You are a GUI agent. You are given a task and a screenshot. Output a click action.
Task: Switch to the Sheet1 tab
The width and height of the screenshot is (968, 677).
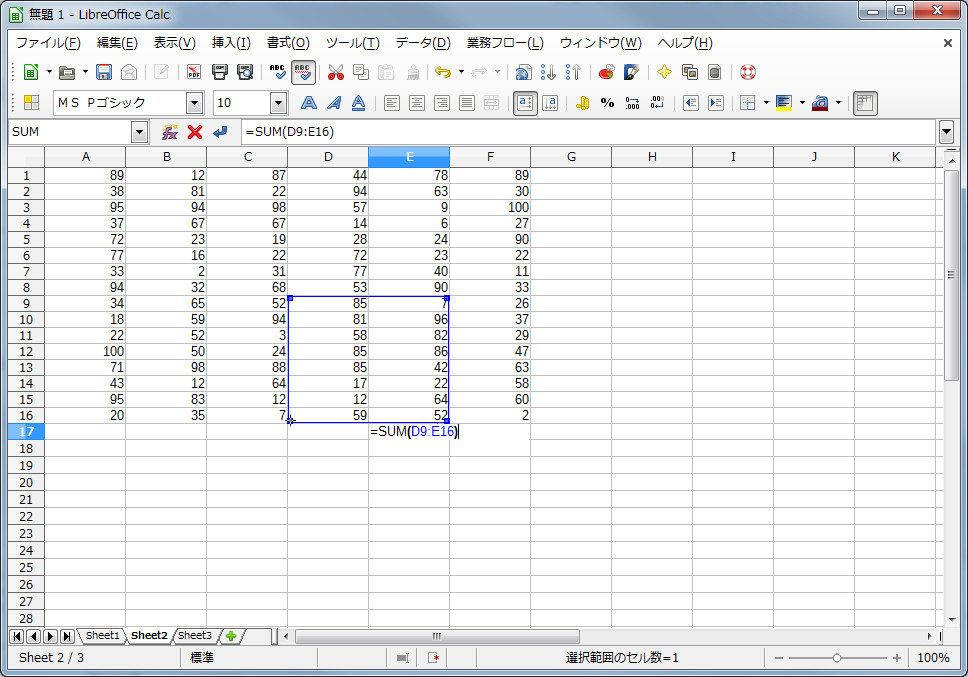[x=102, y=636]
